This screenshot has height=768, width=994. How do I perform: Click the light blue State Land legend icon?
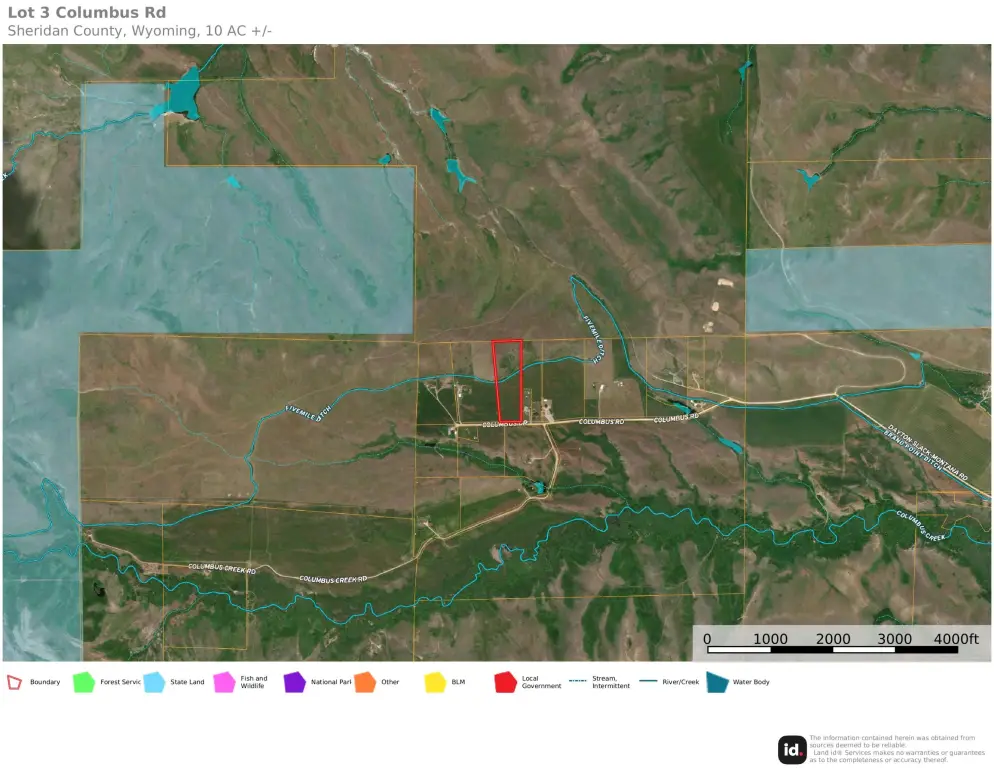[x=154, y=682]
